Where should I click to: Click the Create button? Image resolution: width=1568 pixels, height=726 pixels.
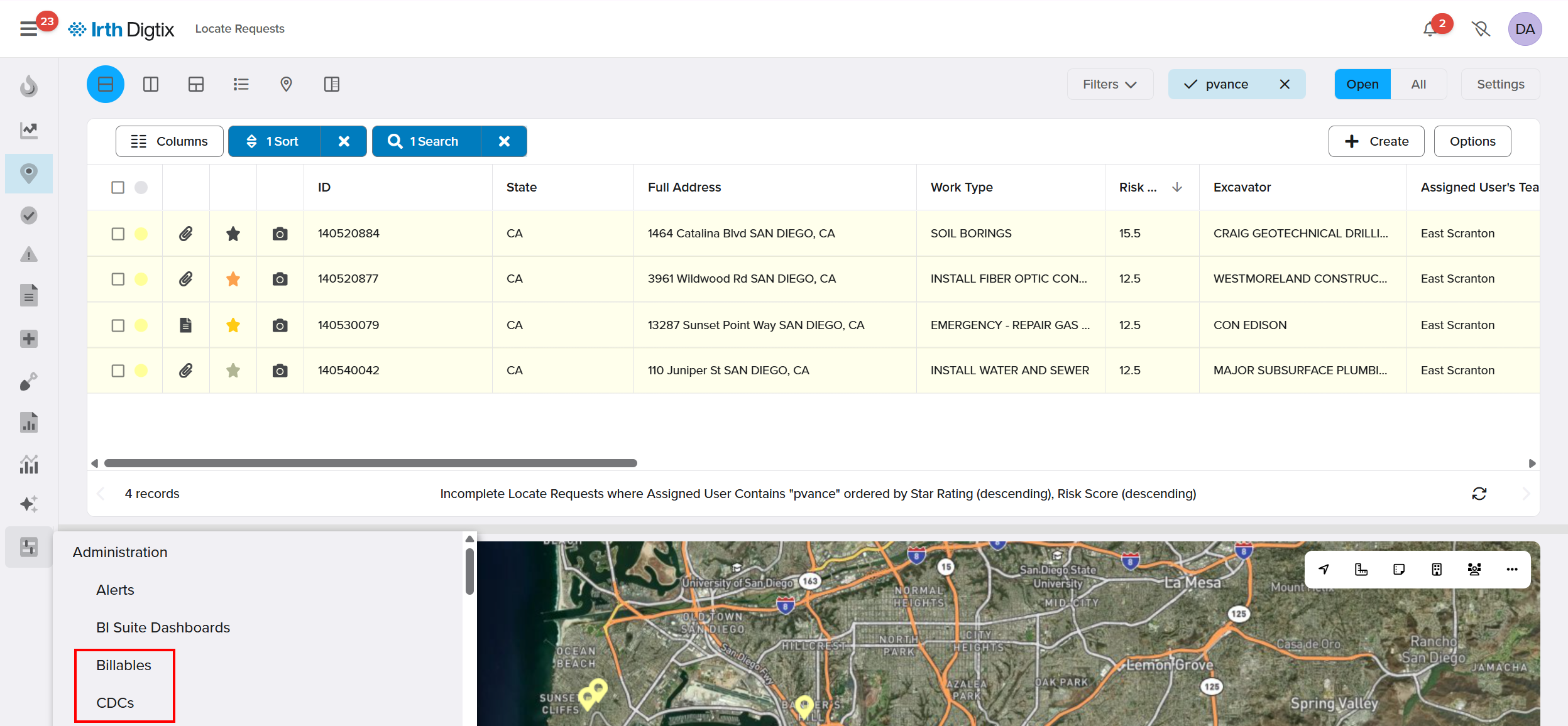pos(1376,141)
